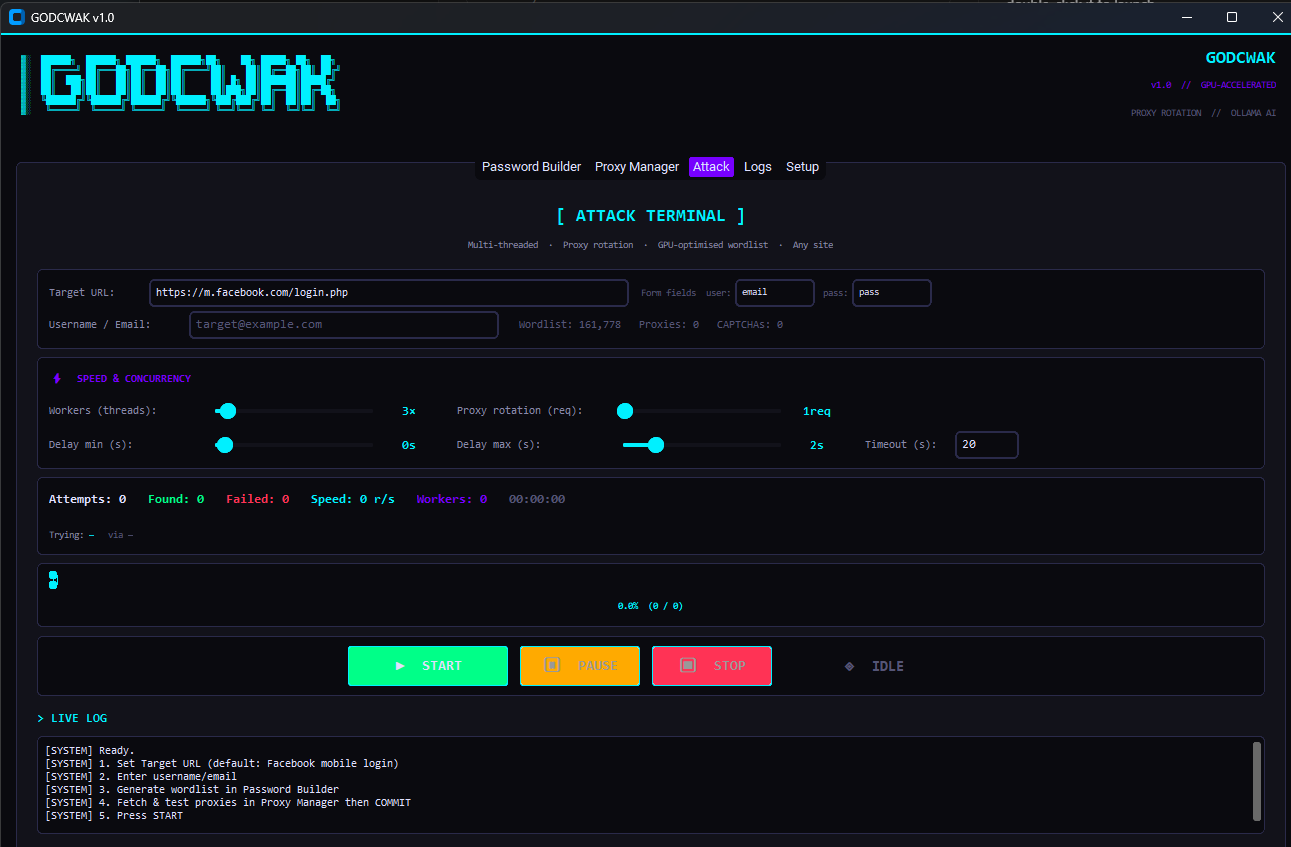The image size is (1291, 847).
Task: Click the GODCWAK app icon in title bar
Action: pos(16,17)
